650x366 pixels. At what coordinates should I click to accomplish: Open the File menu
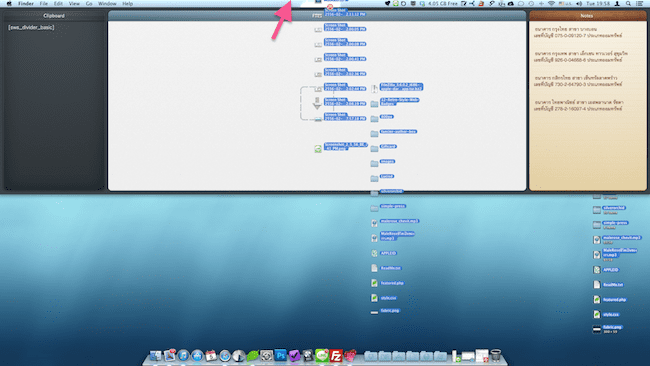[x=44, y=4]
